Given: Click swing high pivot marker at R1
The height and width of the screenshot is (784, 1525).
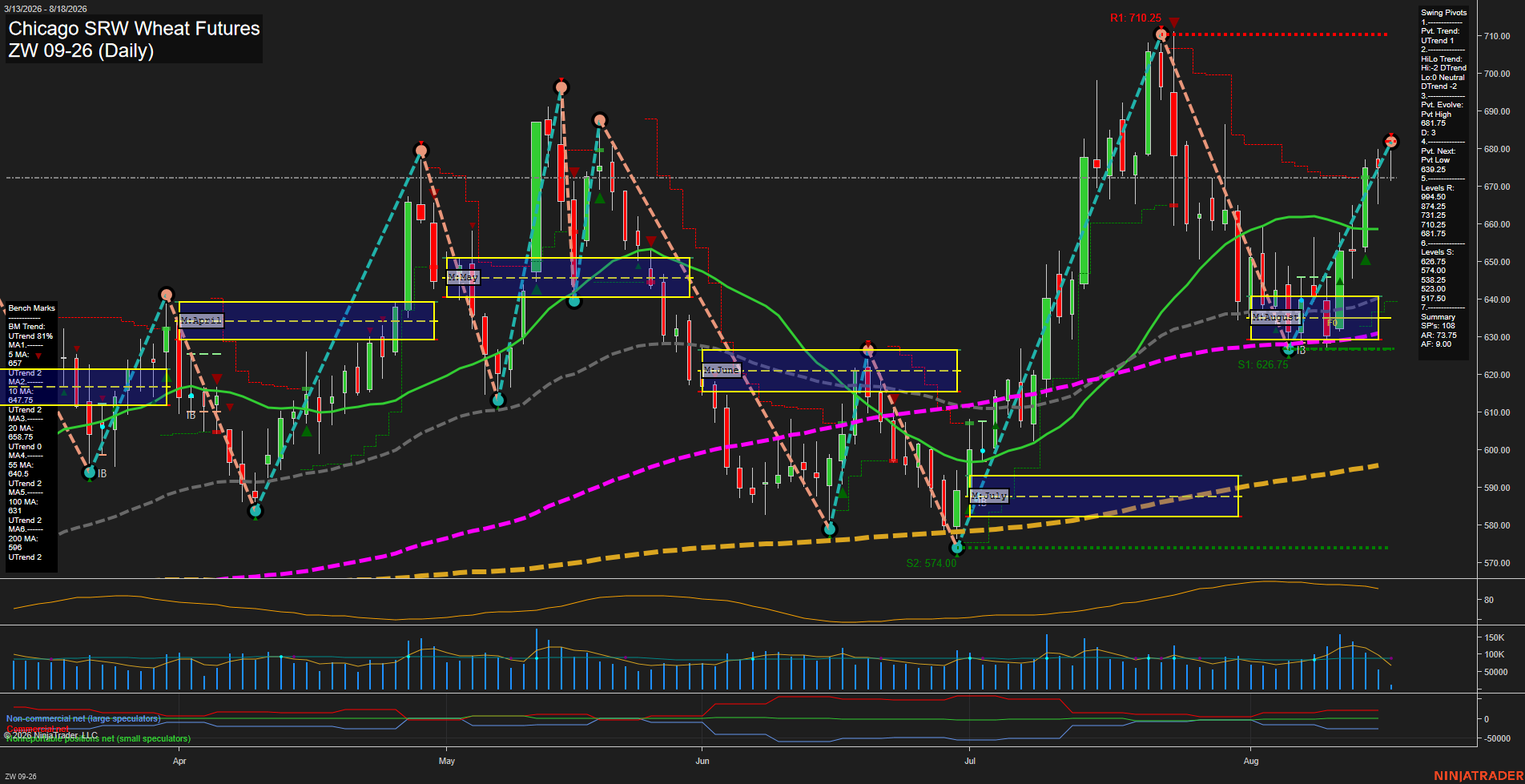Looking at the screenshot, I should point(1161,34).
